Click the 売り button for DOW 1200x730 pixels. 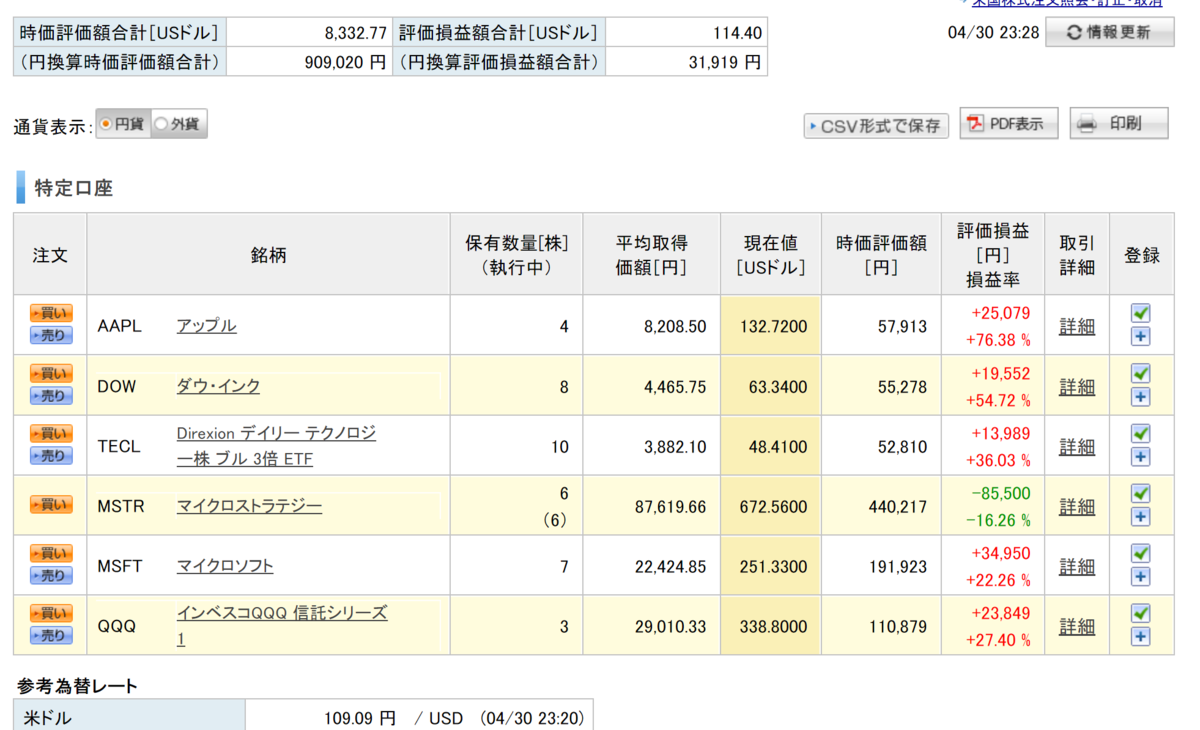click(x=51, y=396)
